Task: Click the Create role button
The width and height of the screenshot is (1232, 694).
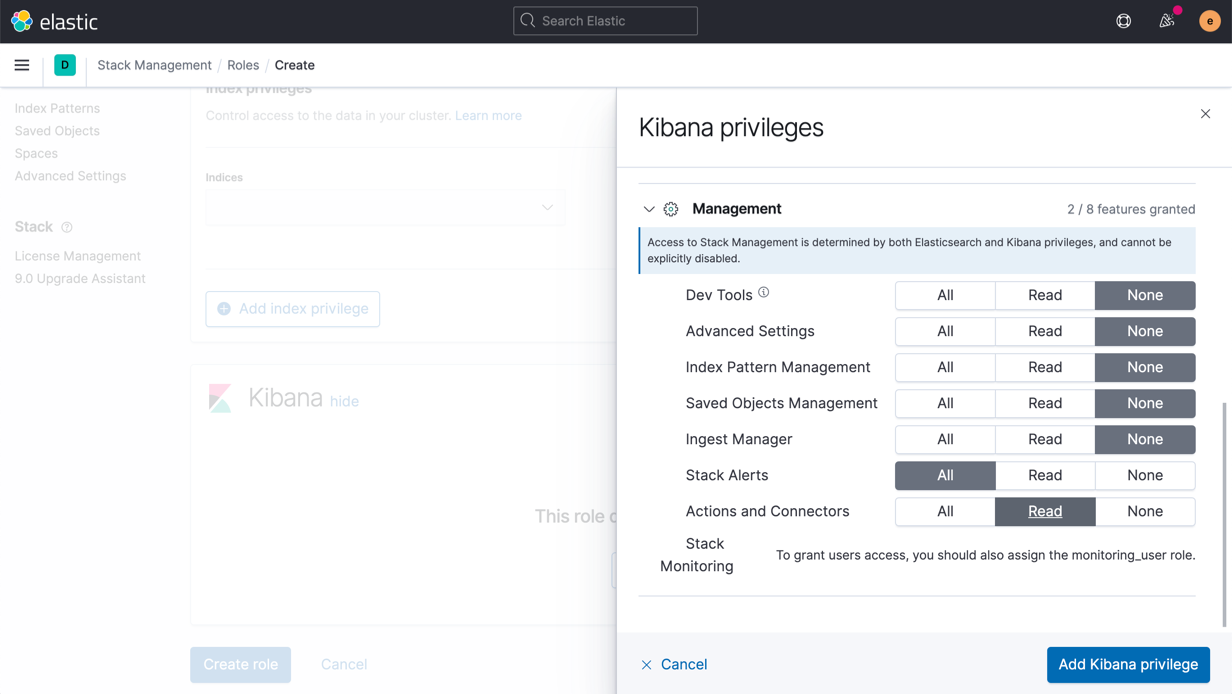Action: point(241,665)
